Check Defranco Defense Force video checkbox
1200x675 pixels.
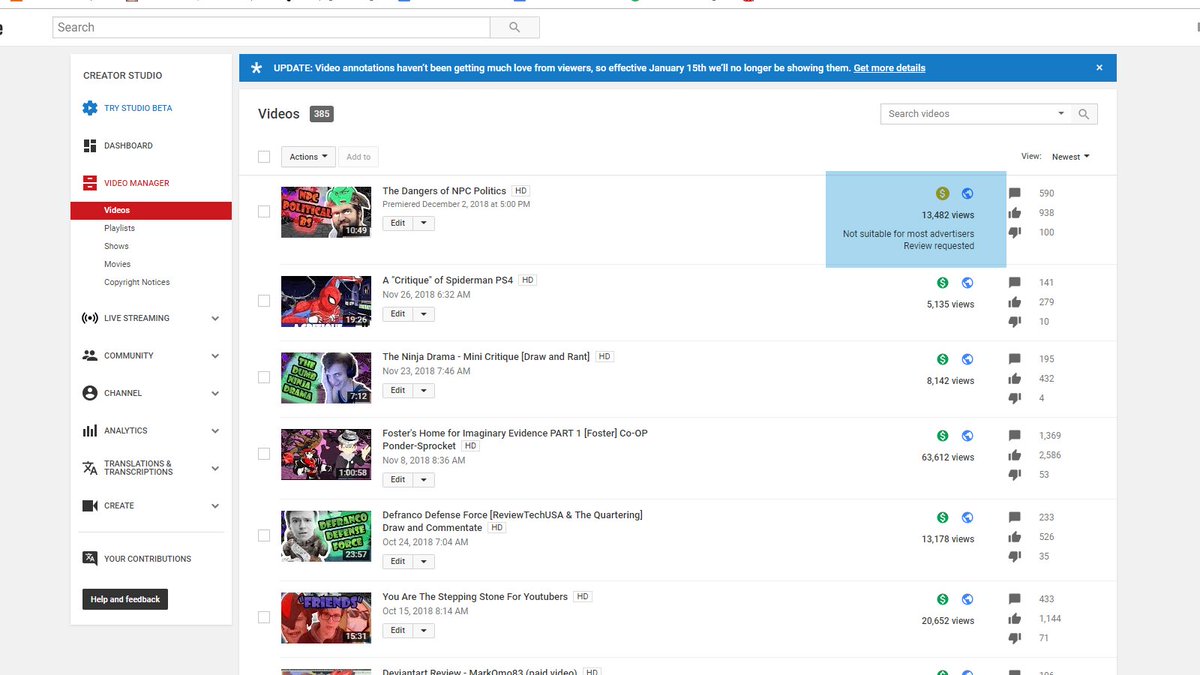tap(264, 535)
